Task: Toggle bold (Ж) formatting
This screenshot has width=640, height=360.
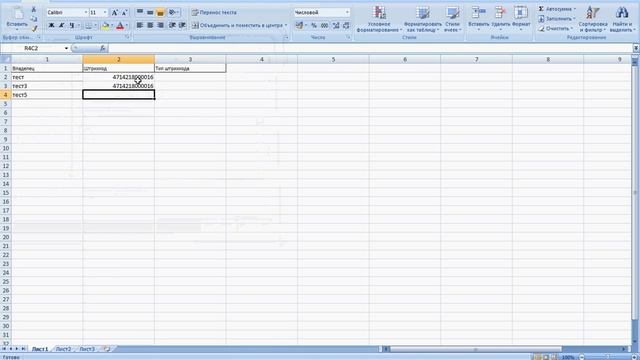Action: click(51, 26)
